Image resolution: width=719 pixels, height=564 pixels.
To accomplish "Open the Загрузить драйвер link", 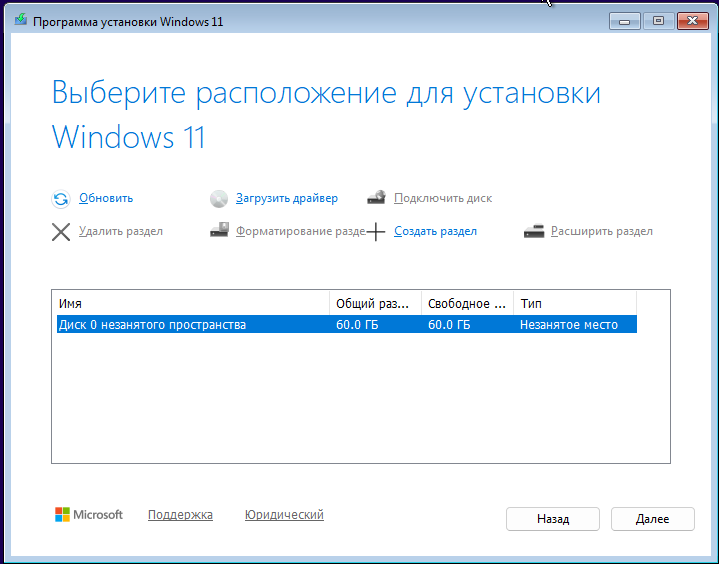I will [x=287, y=198].
